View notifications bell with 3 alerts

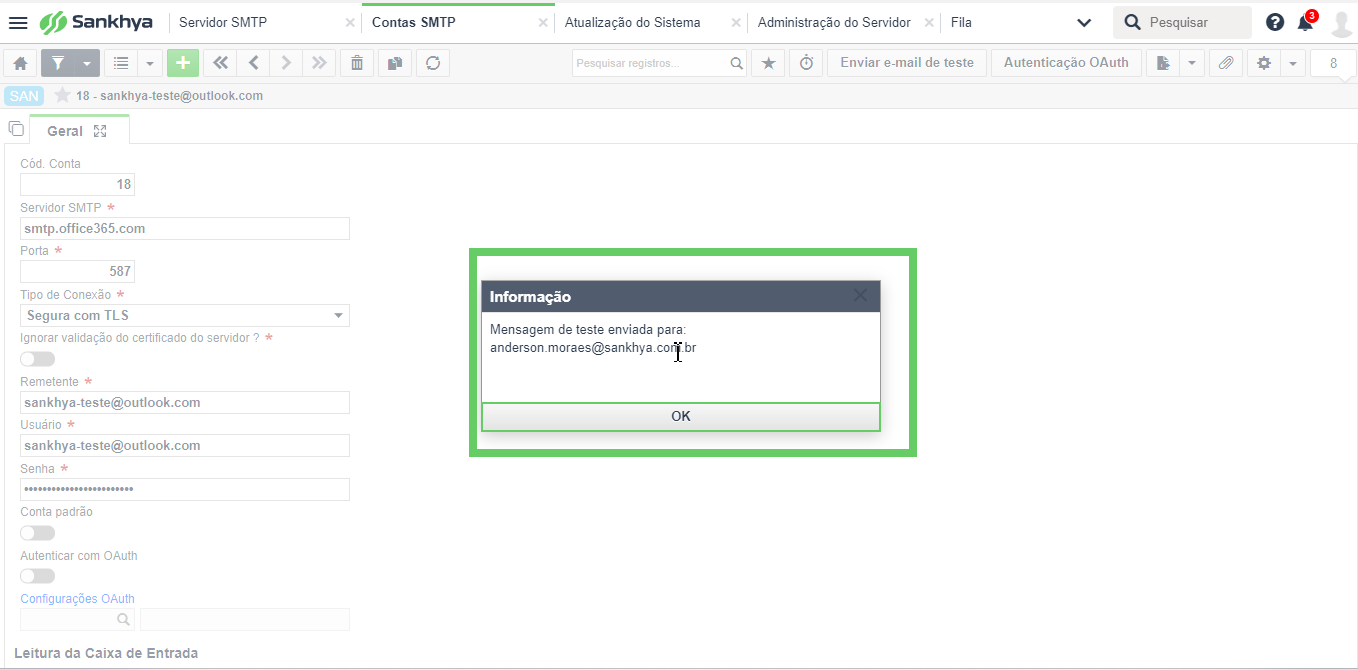pos(1306,22)
